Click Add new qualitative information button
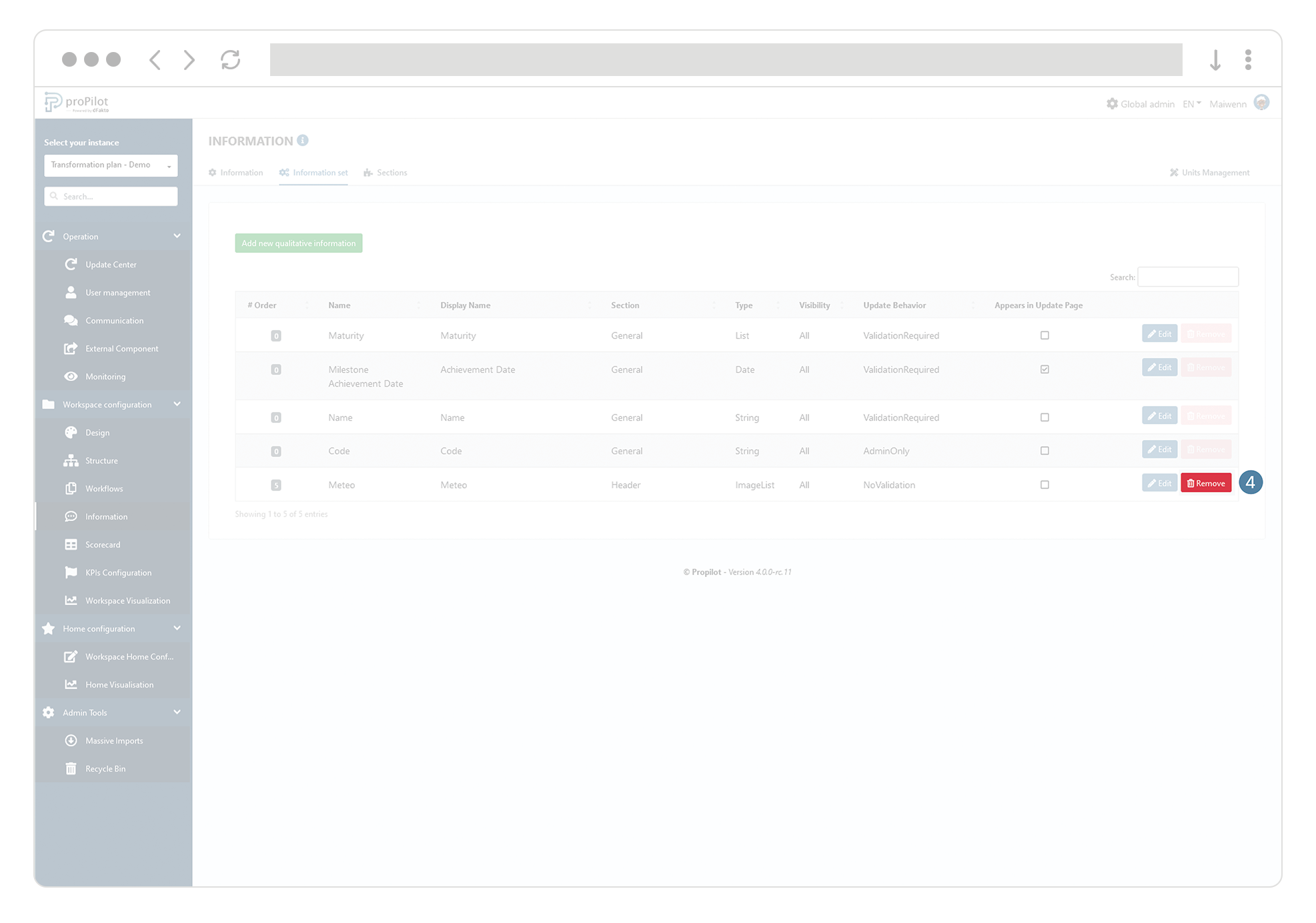This screenshot has width=1316, height=923. [x=298, y=243]
